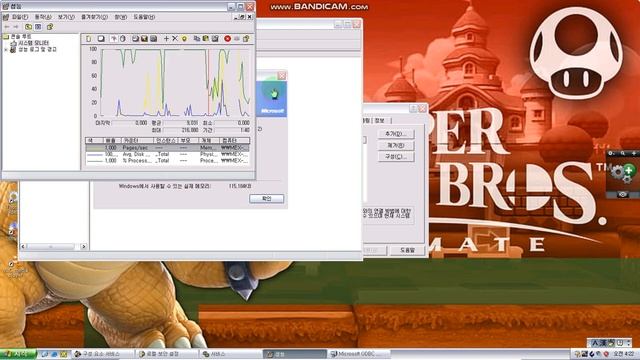
Task: Open 보기(V) menu
Action: pyautogui.click(x=66, y=17)
